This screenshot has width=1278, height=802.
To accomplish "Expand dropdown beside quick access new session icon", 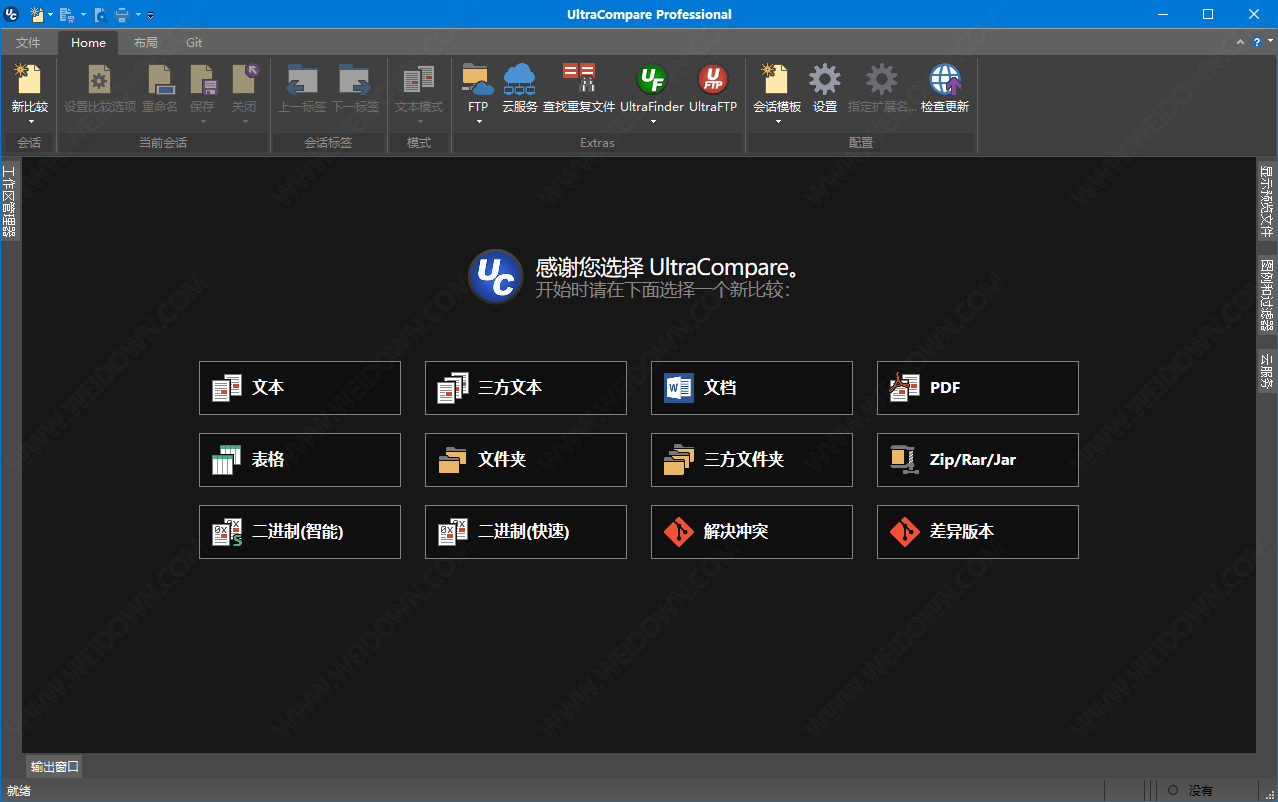I will 50,15.
